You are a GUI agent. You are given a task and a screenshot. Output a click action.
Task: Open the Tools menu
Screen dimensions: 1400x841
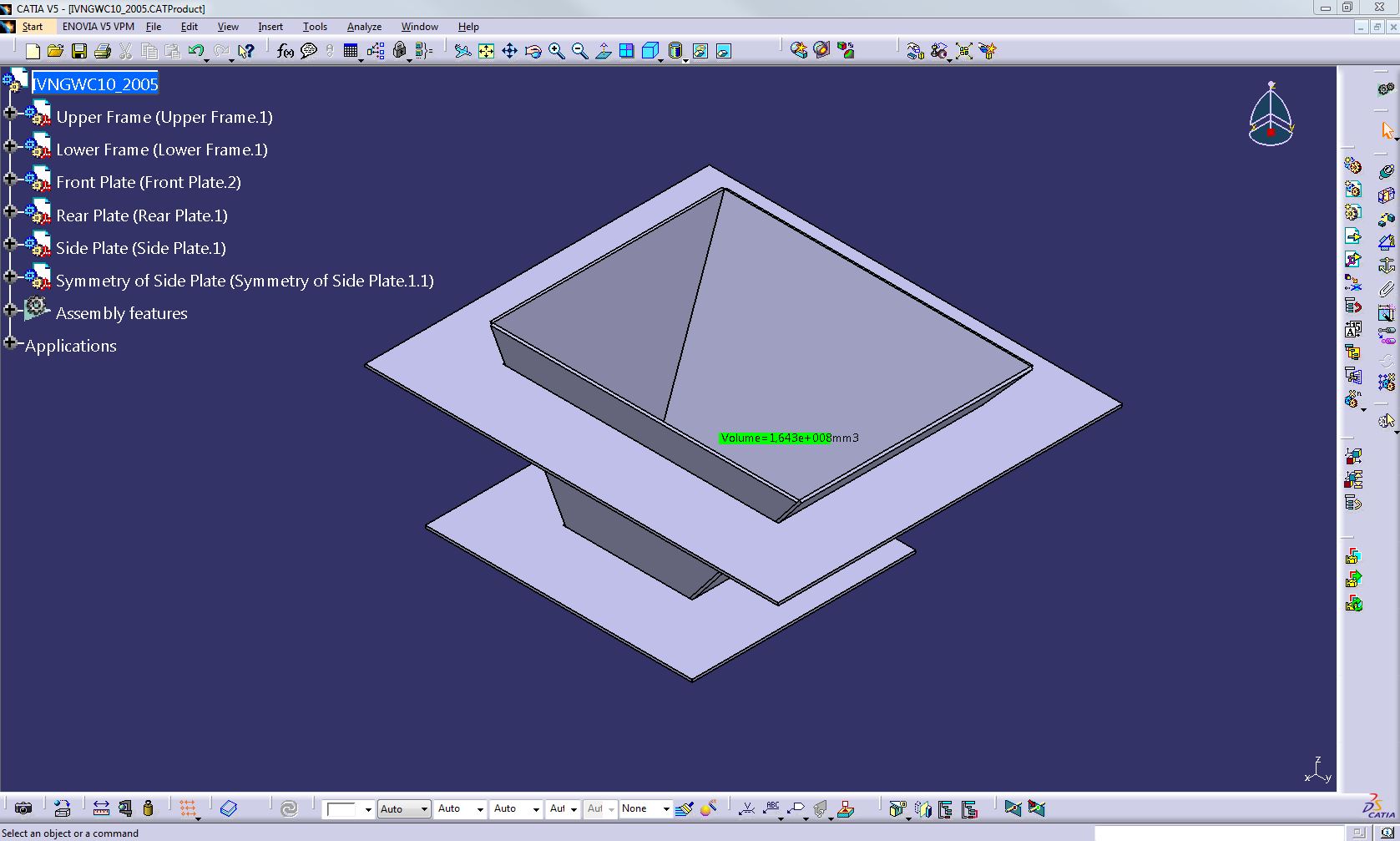pos(315,27)
